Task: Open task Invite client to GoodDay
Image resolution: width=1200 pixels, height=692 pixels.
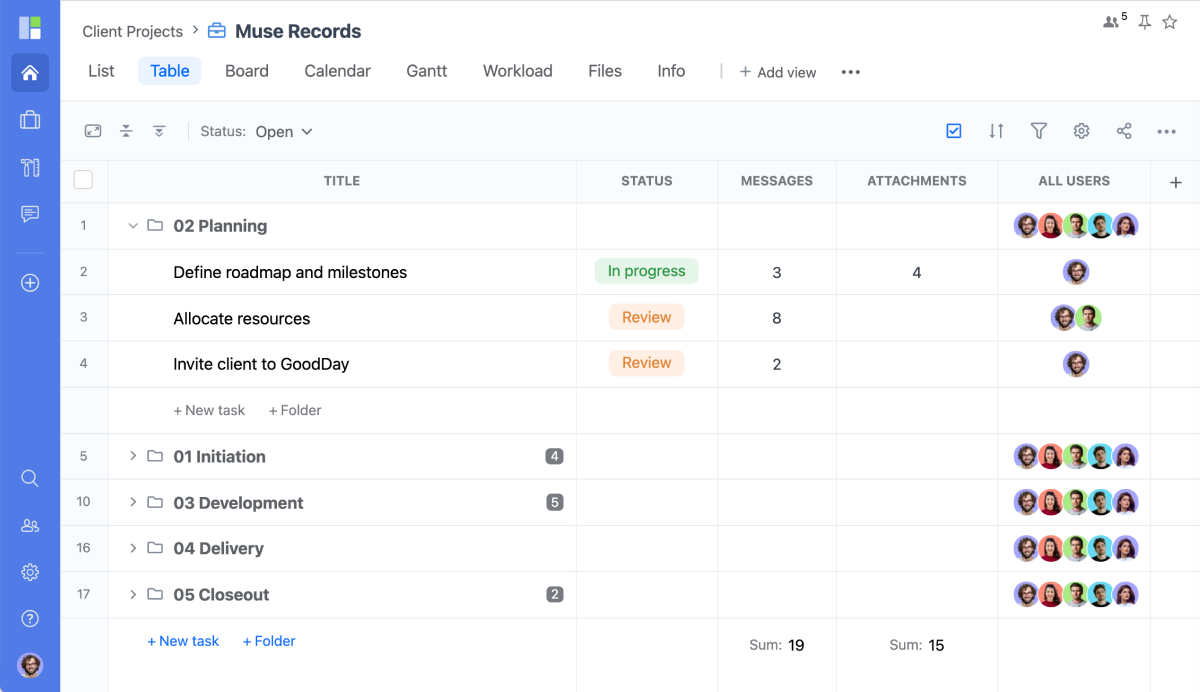Action: [x=261, y=364]
